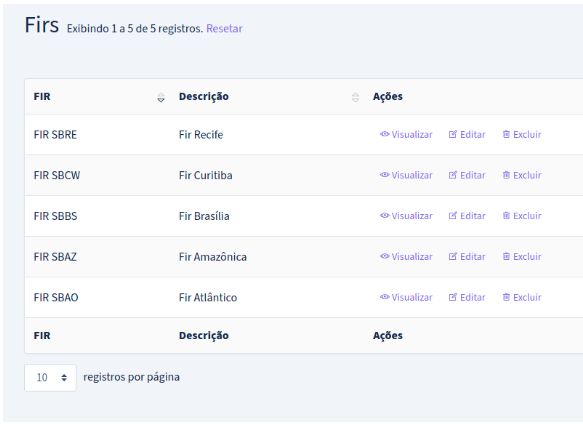Click the edit pencil icon for Fir Atlântico

coord(452,297)
